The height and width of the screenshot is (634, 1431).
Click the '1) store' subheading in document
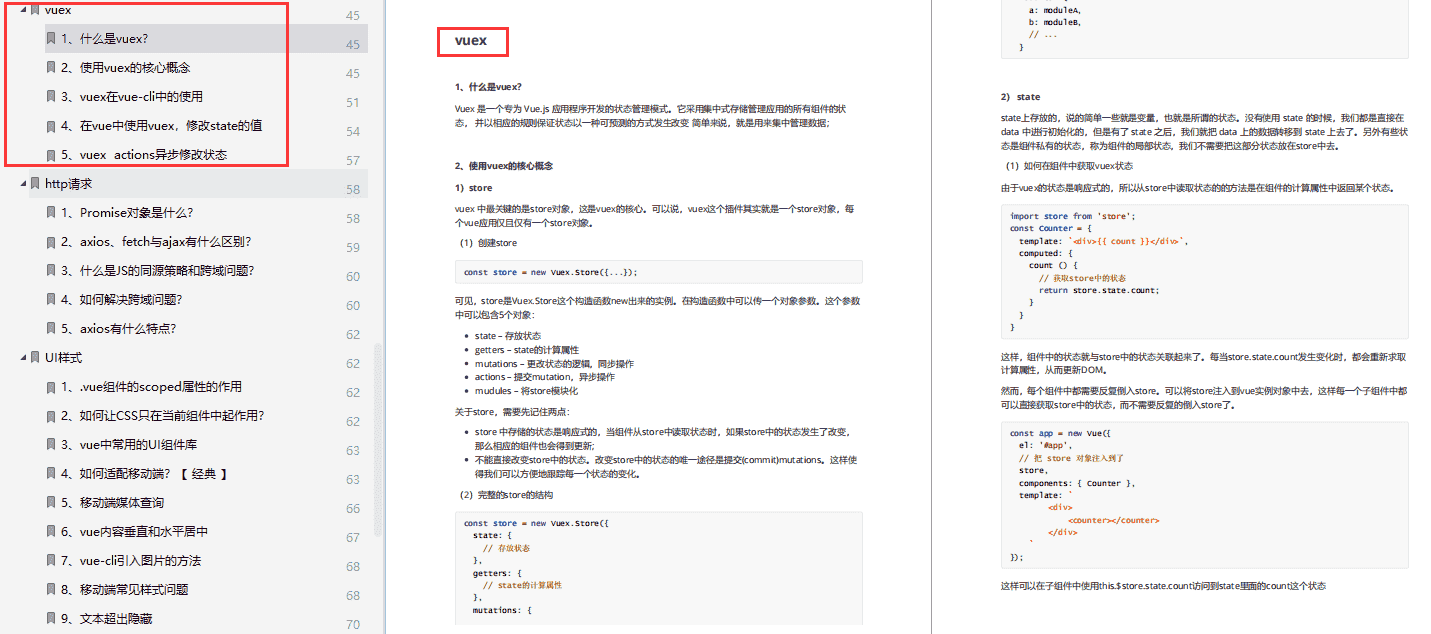(x=473, y=188)
